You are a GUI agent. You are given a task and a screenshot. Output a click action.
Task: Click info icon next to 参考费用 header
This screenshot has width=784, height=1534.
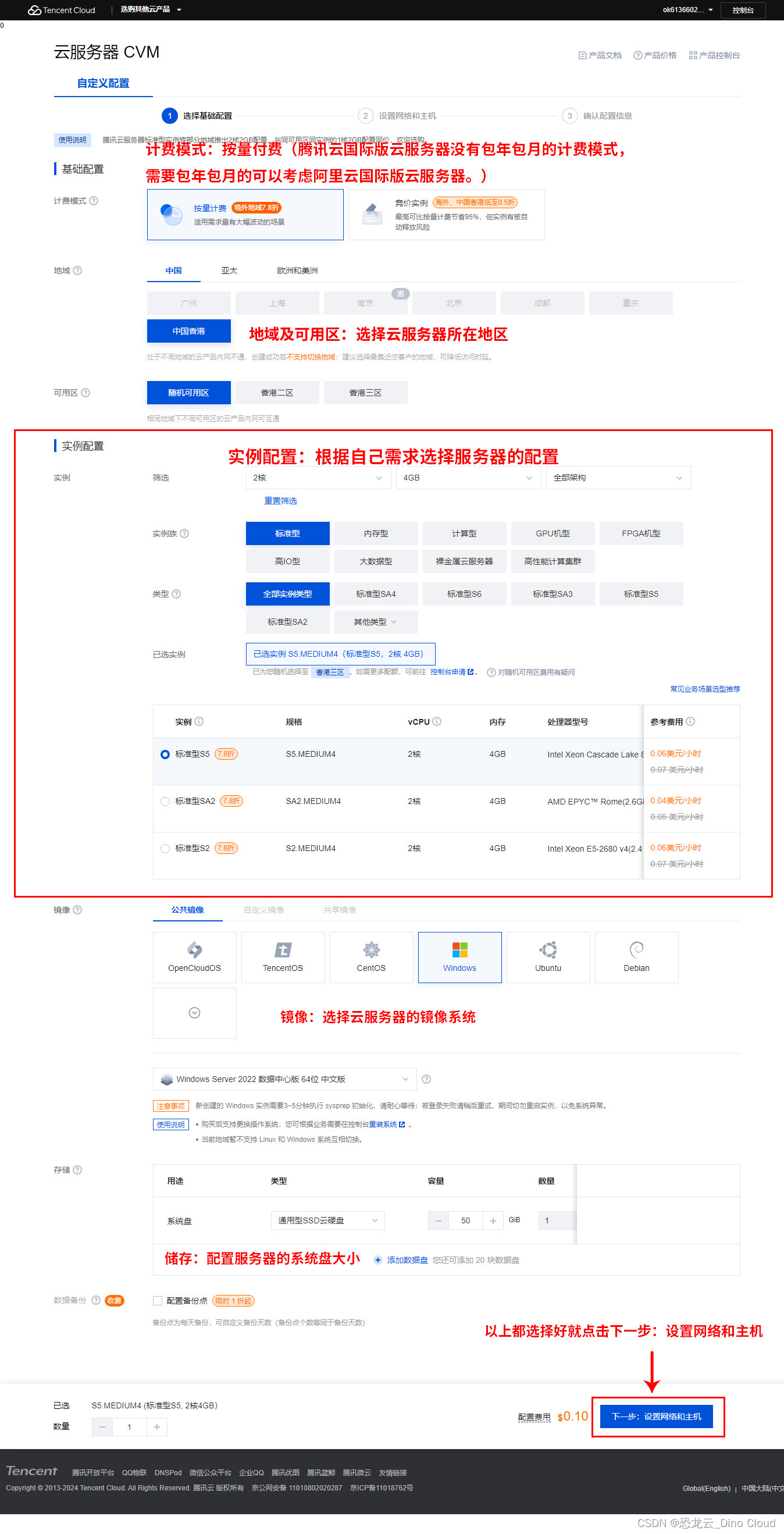[690, 721]
